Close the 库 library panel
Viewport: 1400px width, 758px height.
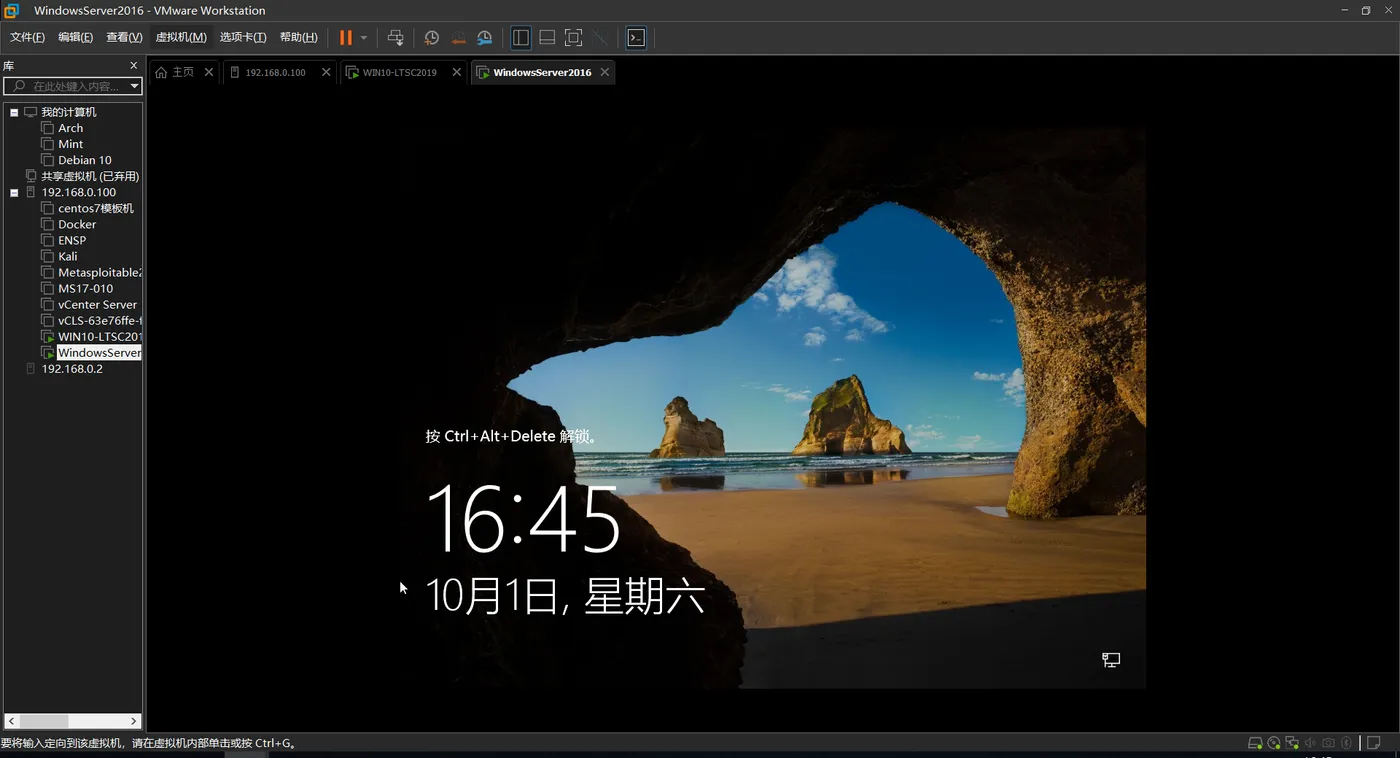tap(134, 66)
